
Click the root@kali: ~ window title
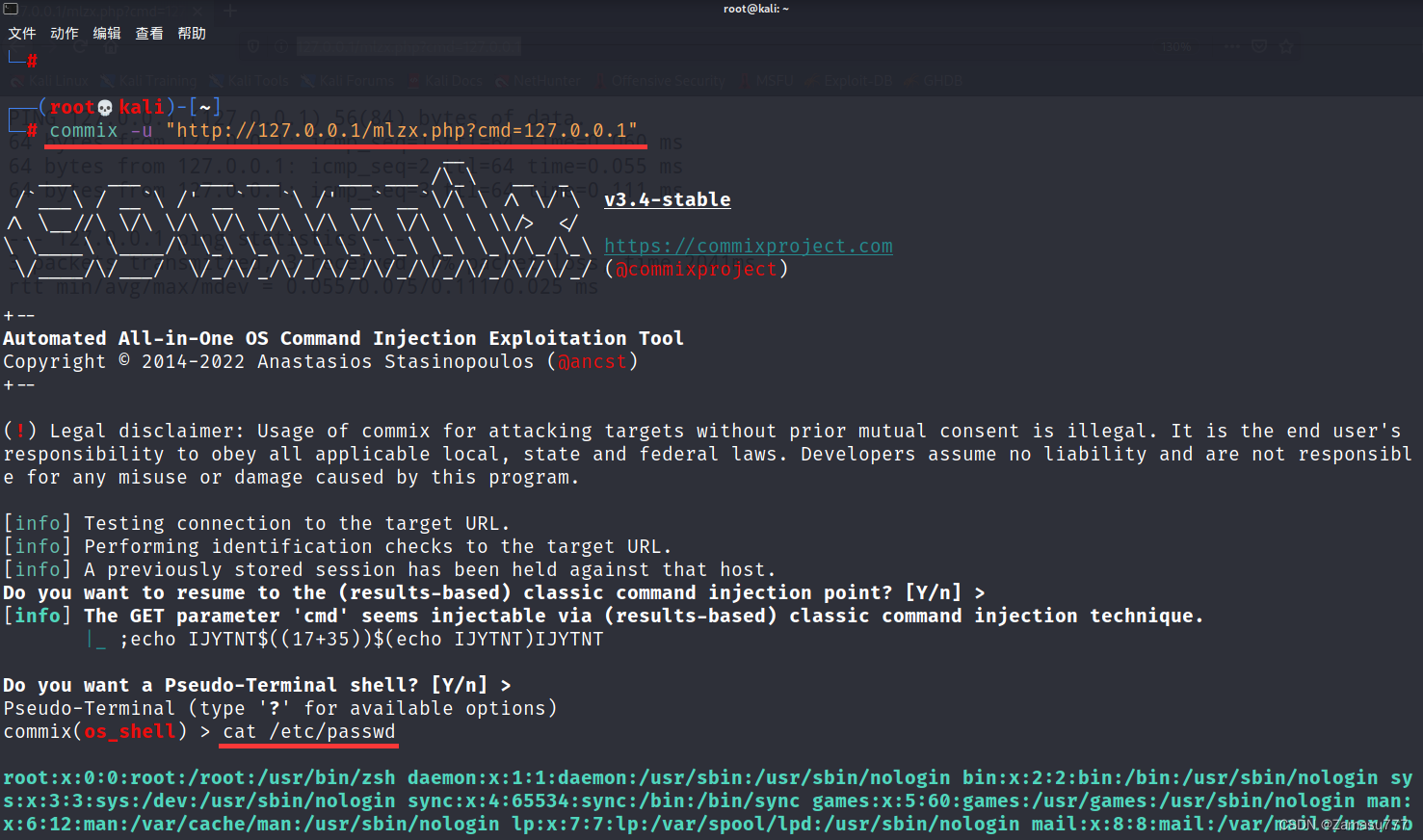756,9
